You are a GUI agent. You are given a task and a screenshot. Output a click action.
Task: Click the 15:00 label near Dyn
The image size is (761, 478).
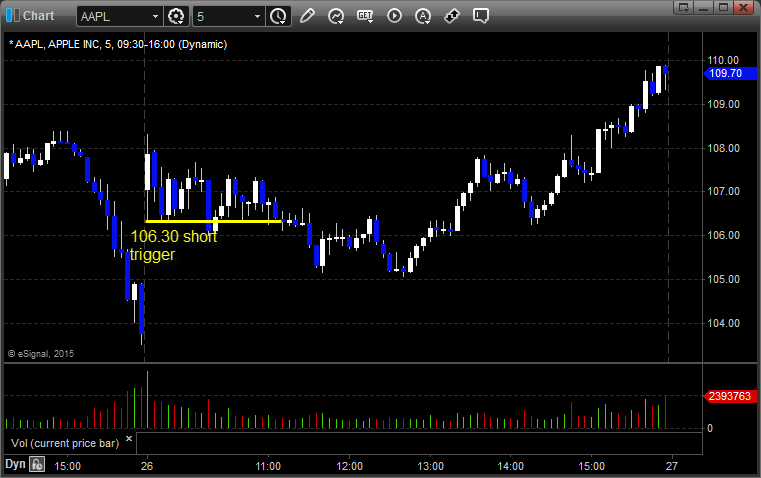click(x=67, y=466)
